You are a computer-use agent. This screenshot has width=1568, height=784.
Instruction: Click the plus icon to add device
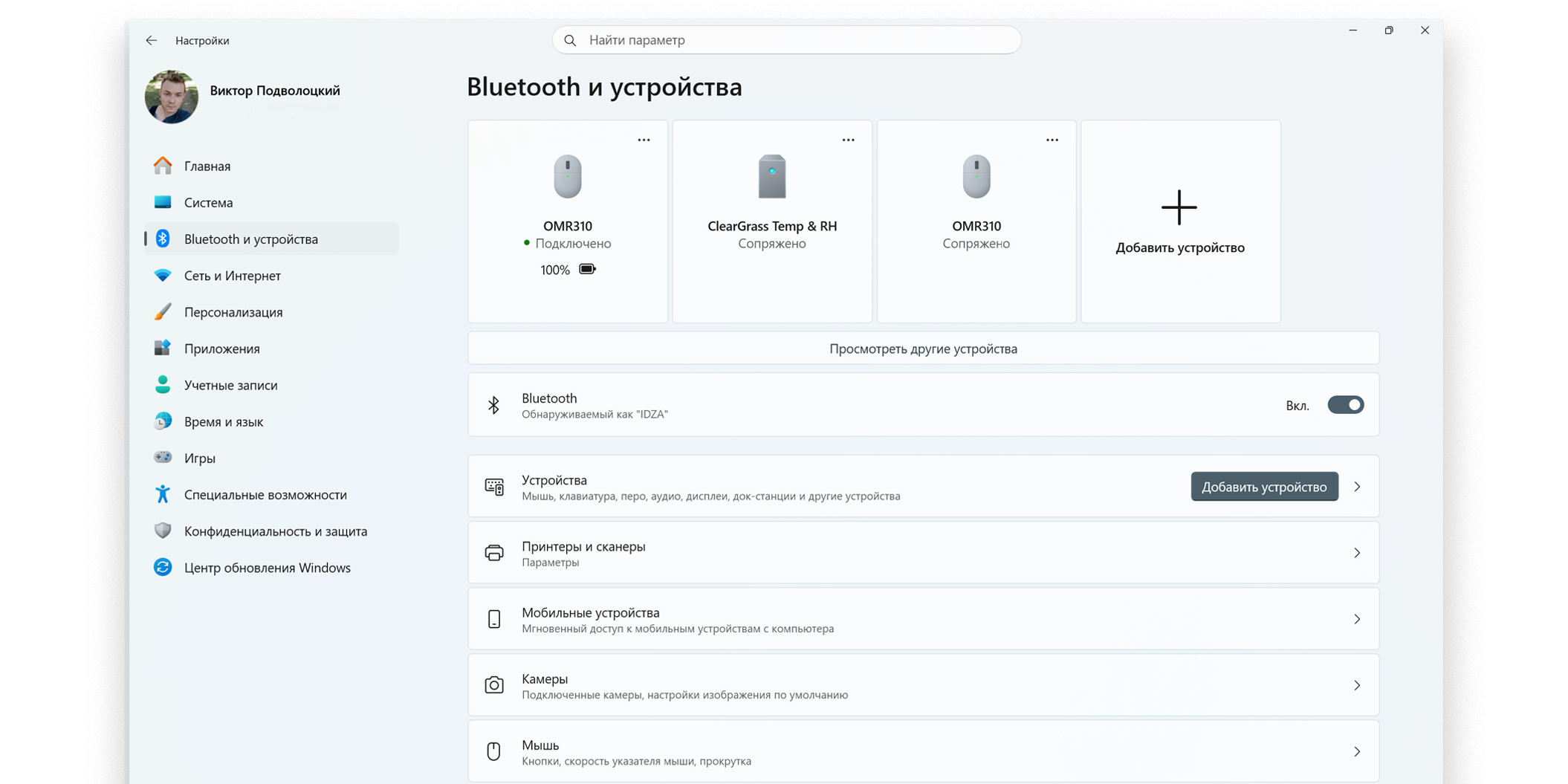[x=1179, y=207]
